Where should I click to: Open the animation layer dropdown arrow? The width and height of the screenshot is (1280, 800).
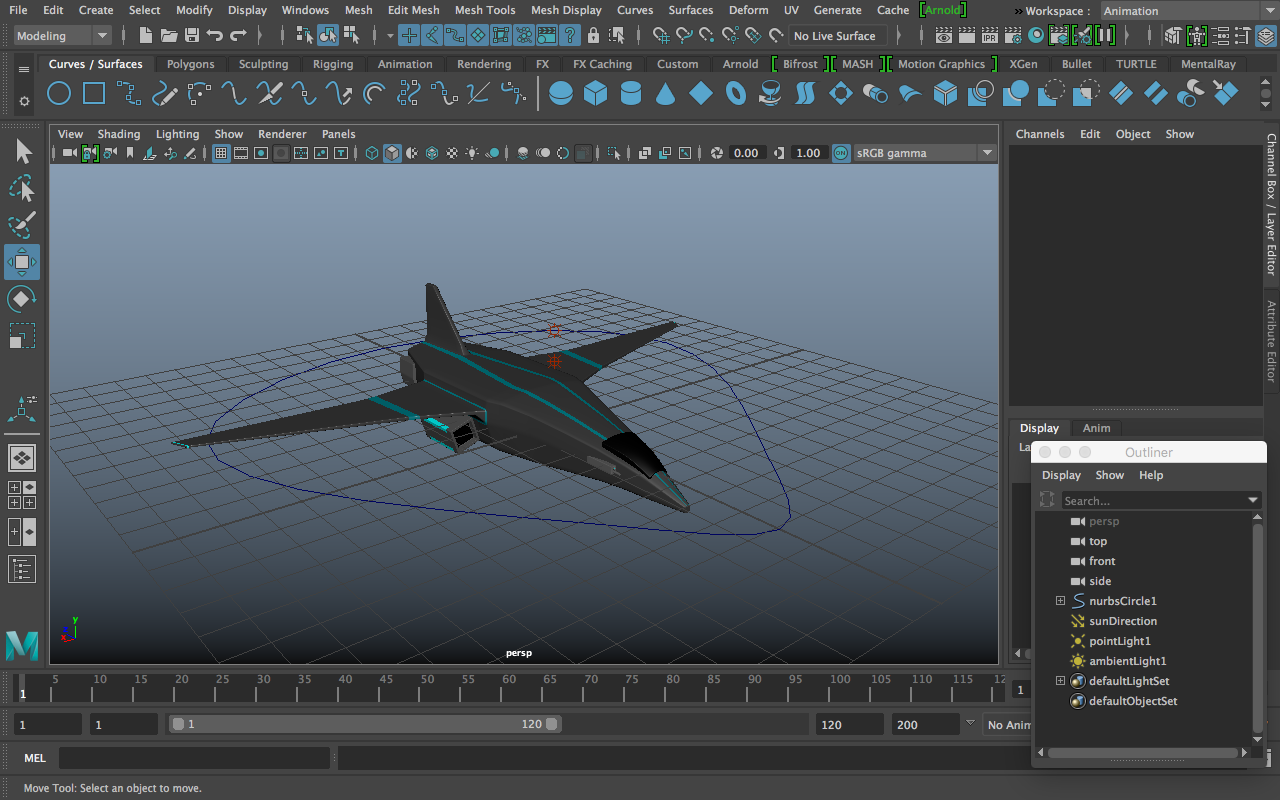(x=969, y=724)
